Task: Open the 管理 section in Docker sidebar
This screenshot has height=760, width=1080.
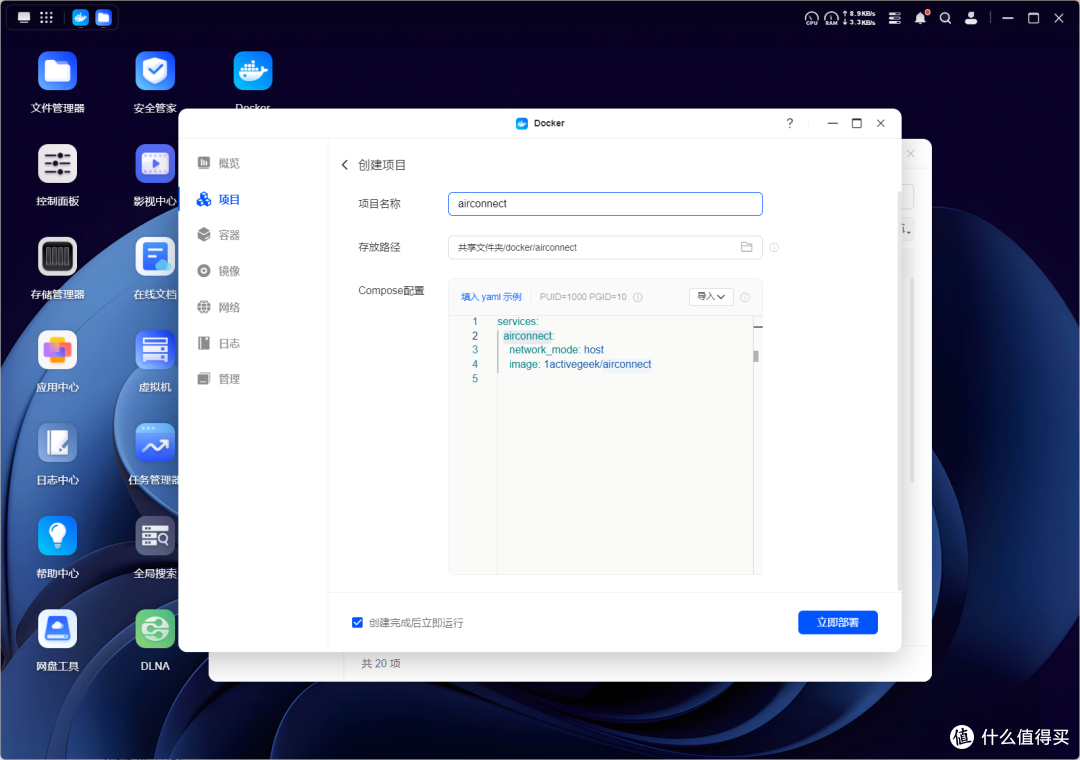Action: 226,378
